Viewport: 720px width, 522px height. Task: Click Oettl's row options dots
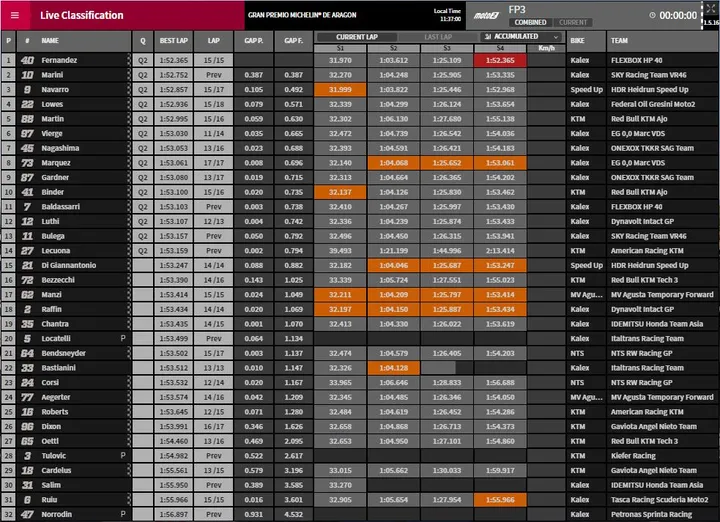tap(129, 441)
